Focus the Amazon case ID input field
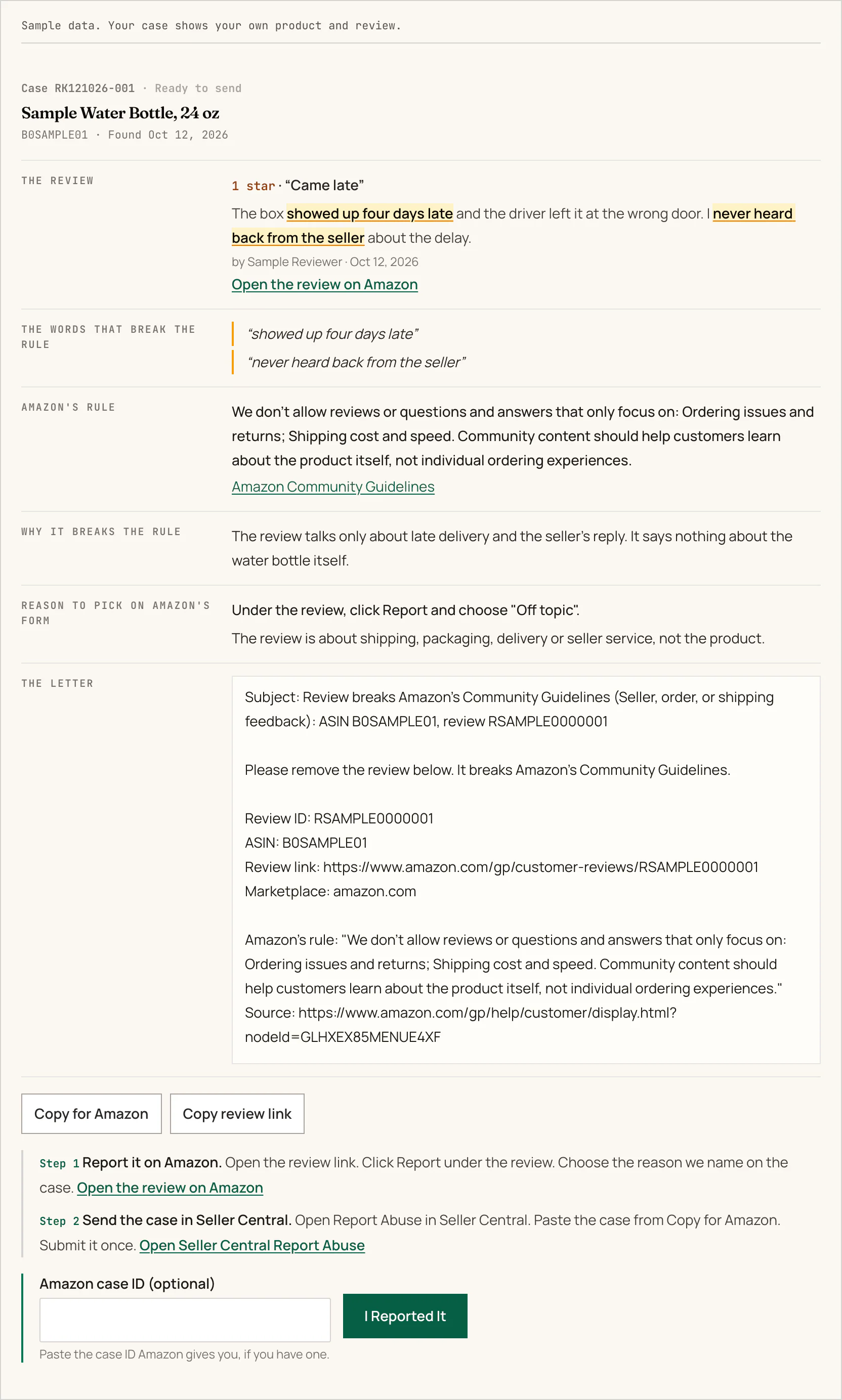The image size is (842, 1400). tap(185, 1320)
